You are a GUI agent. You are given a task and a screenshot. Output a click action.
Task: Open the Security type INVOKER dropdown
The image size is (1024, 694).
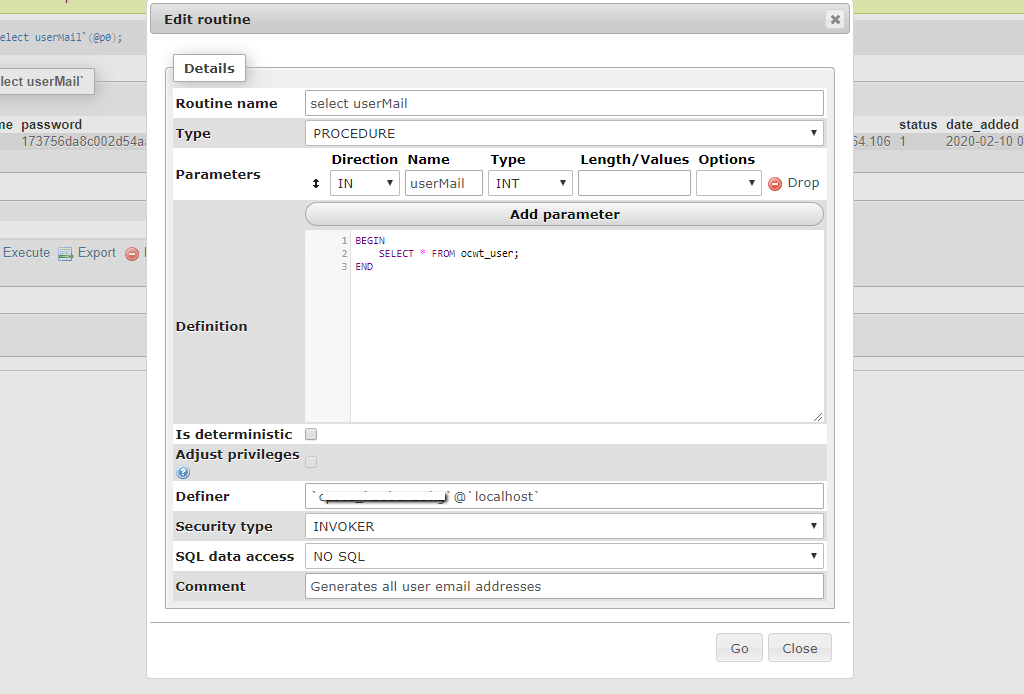coord(564,526)
